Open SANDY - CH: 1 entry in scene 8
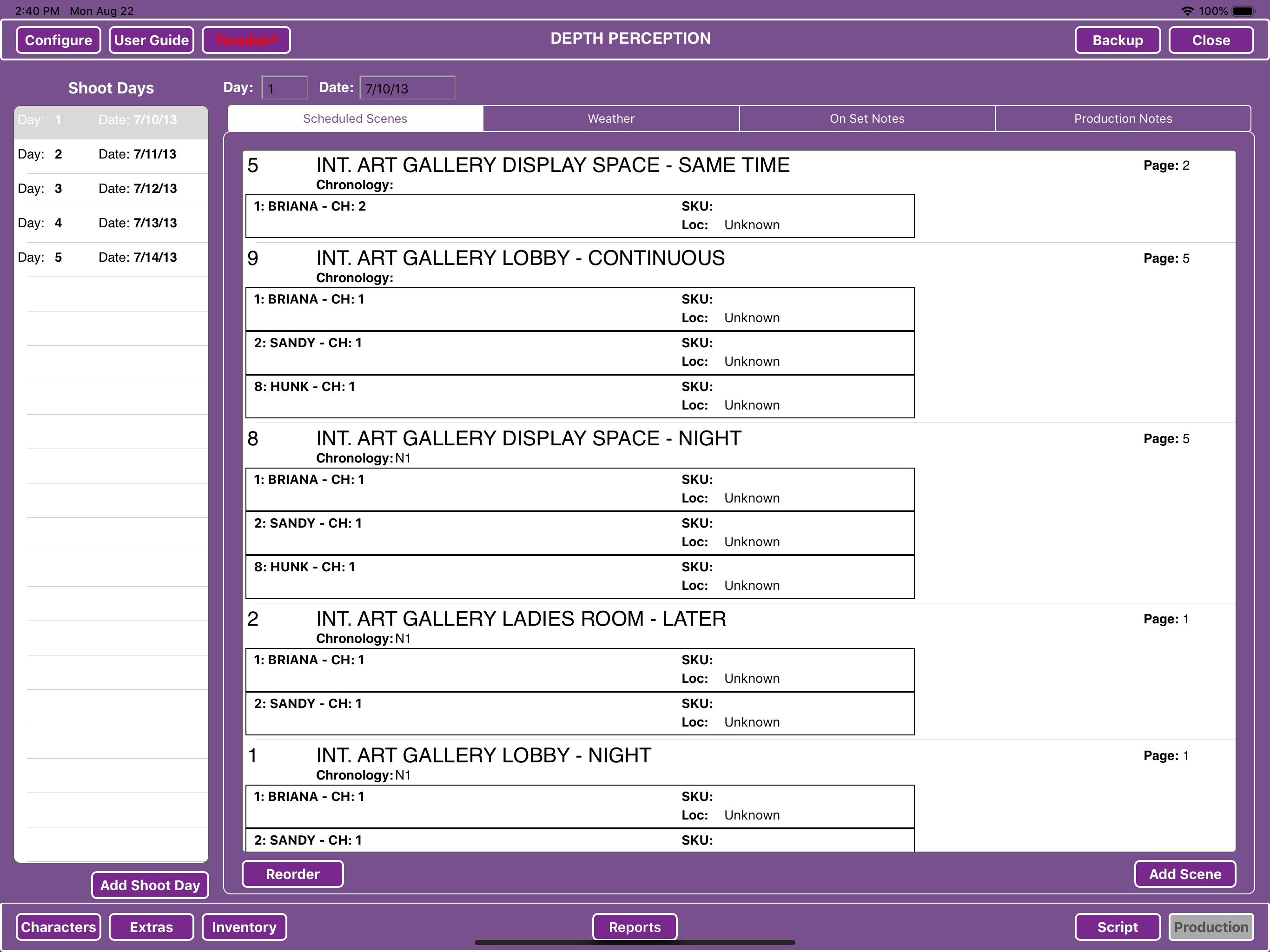This screenshot has width=1270, height=952. tap(579, 534)
